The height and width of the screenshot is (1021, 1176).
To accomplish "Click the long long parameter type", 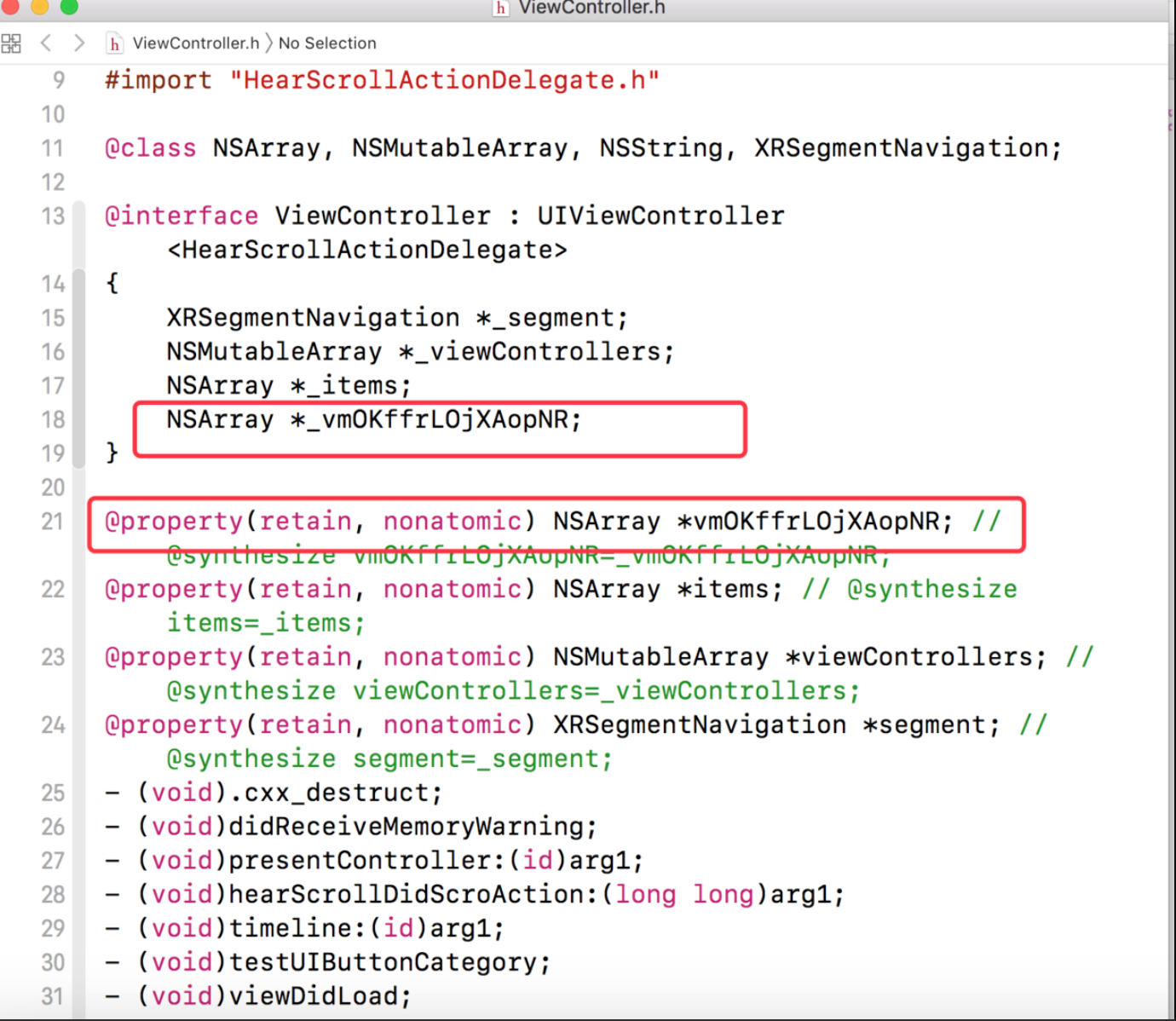I will [684, 895].
